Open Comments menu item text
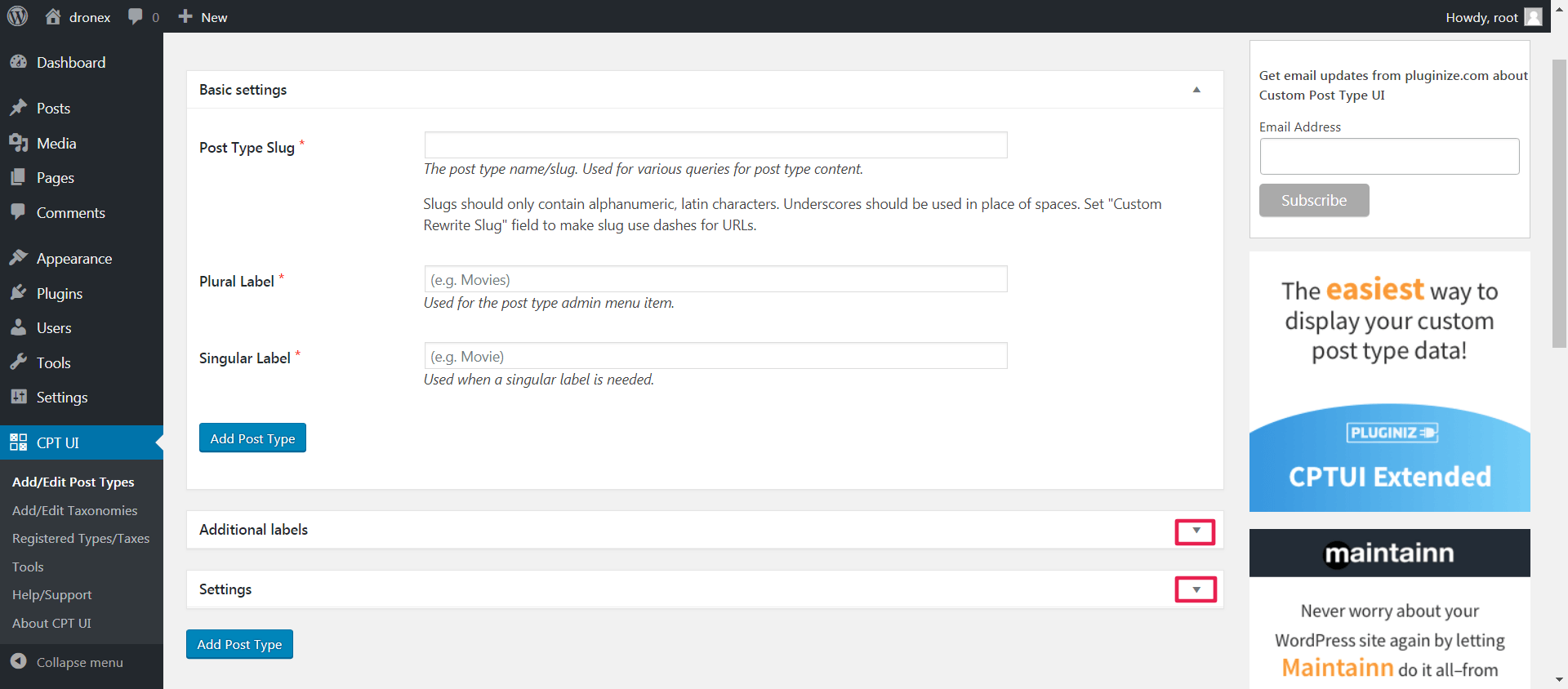This screenshot has width=1568, height=689. coord(71,213)
